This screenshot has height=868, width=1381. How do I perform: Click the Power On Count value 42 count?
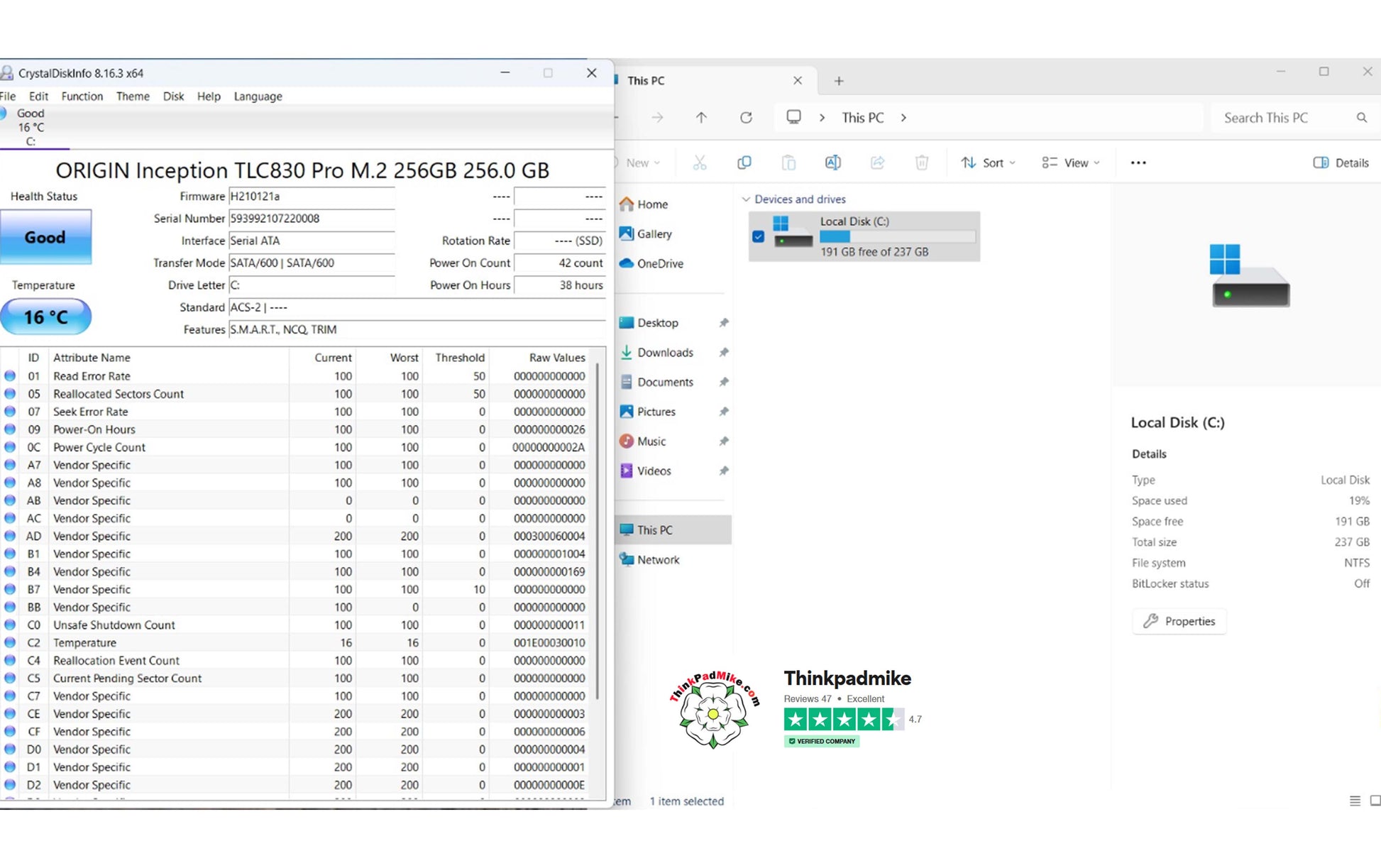560,263
